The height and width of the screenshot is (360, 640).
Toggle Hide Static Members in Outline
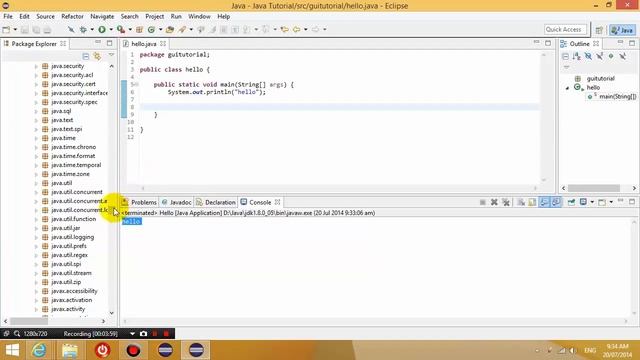(x=599, y=56)
